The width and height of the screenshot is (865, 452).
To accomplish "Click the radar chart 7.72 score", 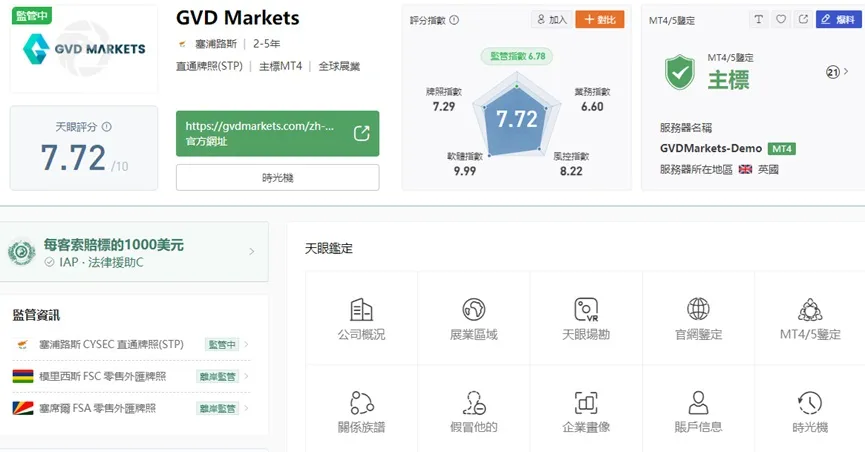I will click(x=516, y=119).
